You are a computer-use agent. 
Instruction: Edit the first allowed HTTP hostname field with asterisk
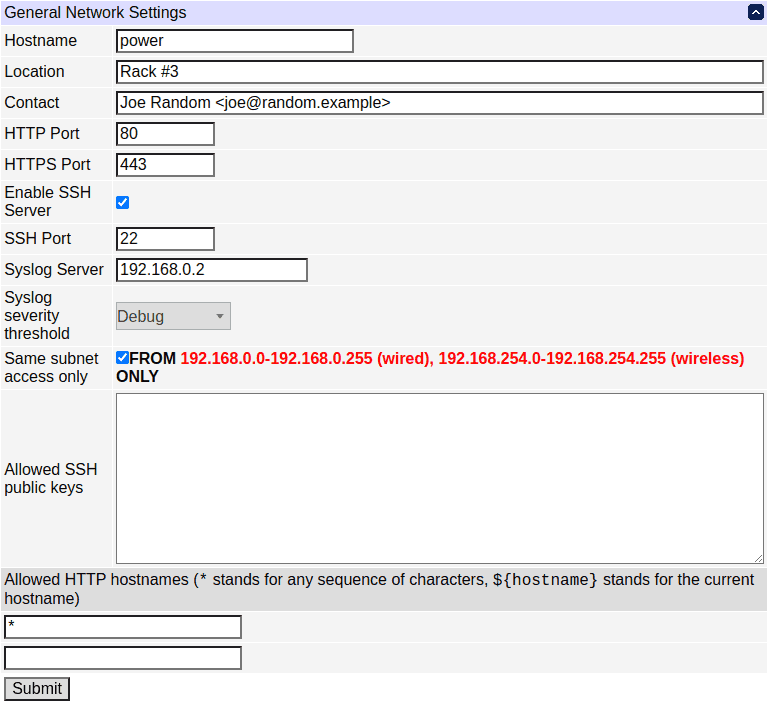click(123, 627)
